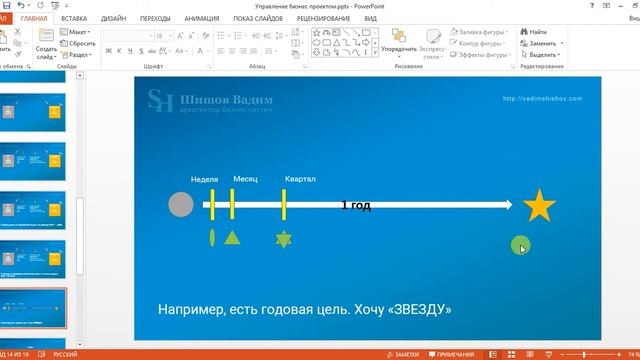Select the text box shape in gallery
The width and height of the screenshot is (640, 360).
click(336, 33)
